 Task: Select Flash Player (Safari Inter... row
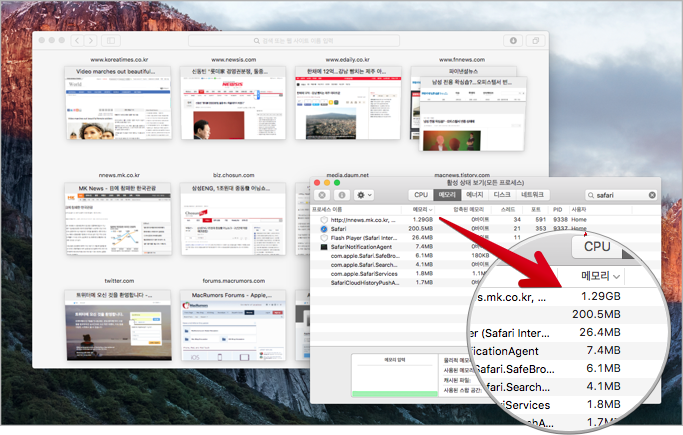click(x=364, y=238)
